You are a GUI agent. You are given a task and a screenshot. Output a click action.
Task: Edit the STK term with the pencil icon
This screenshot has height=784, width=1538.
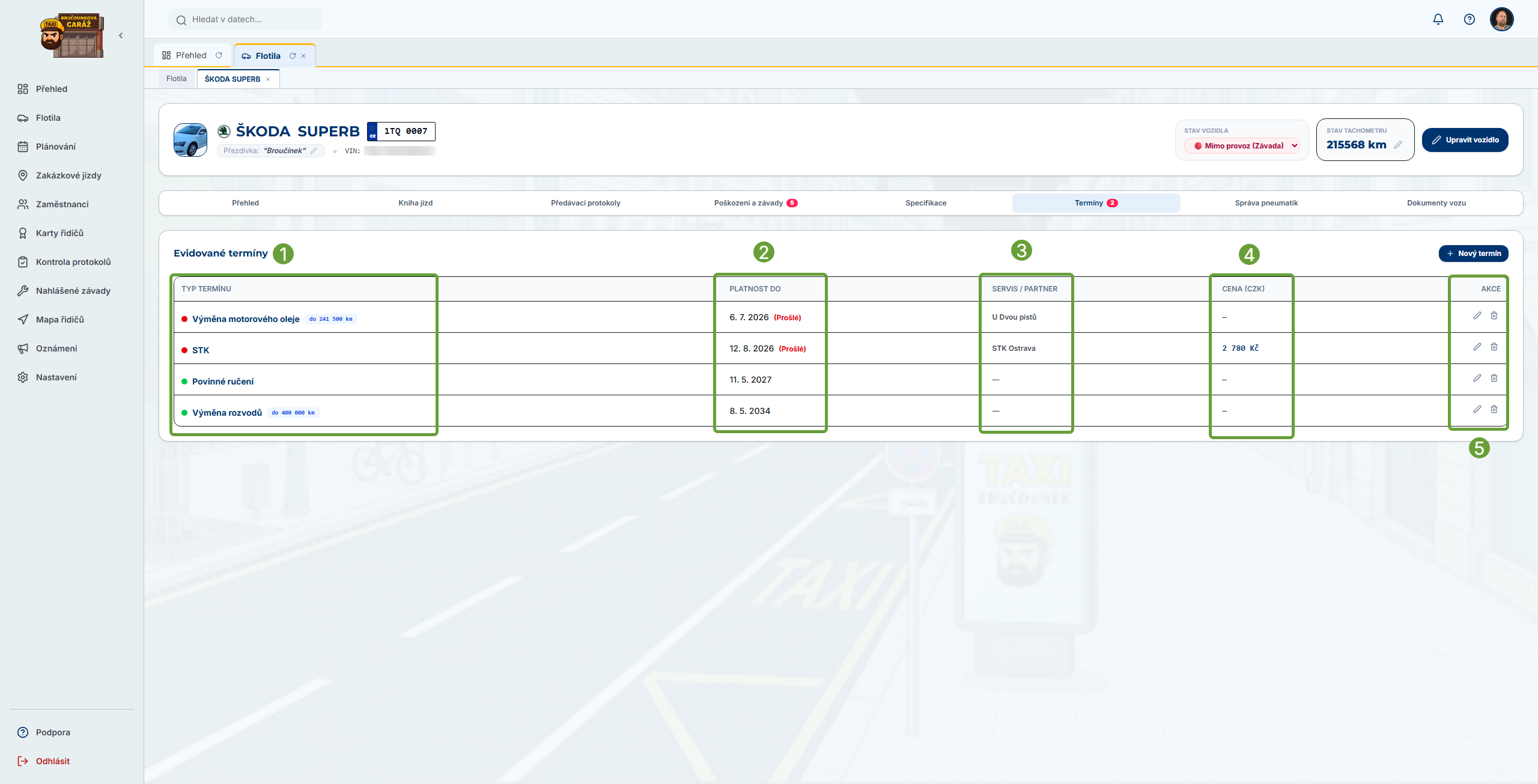coord(1477,347)
